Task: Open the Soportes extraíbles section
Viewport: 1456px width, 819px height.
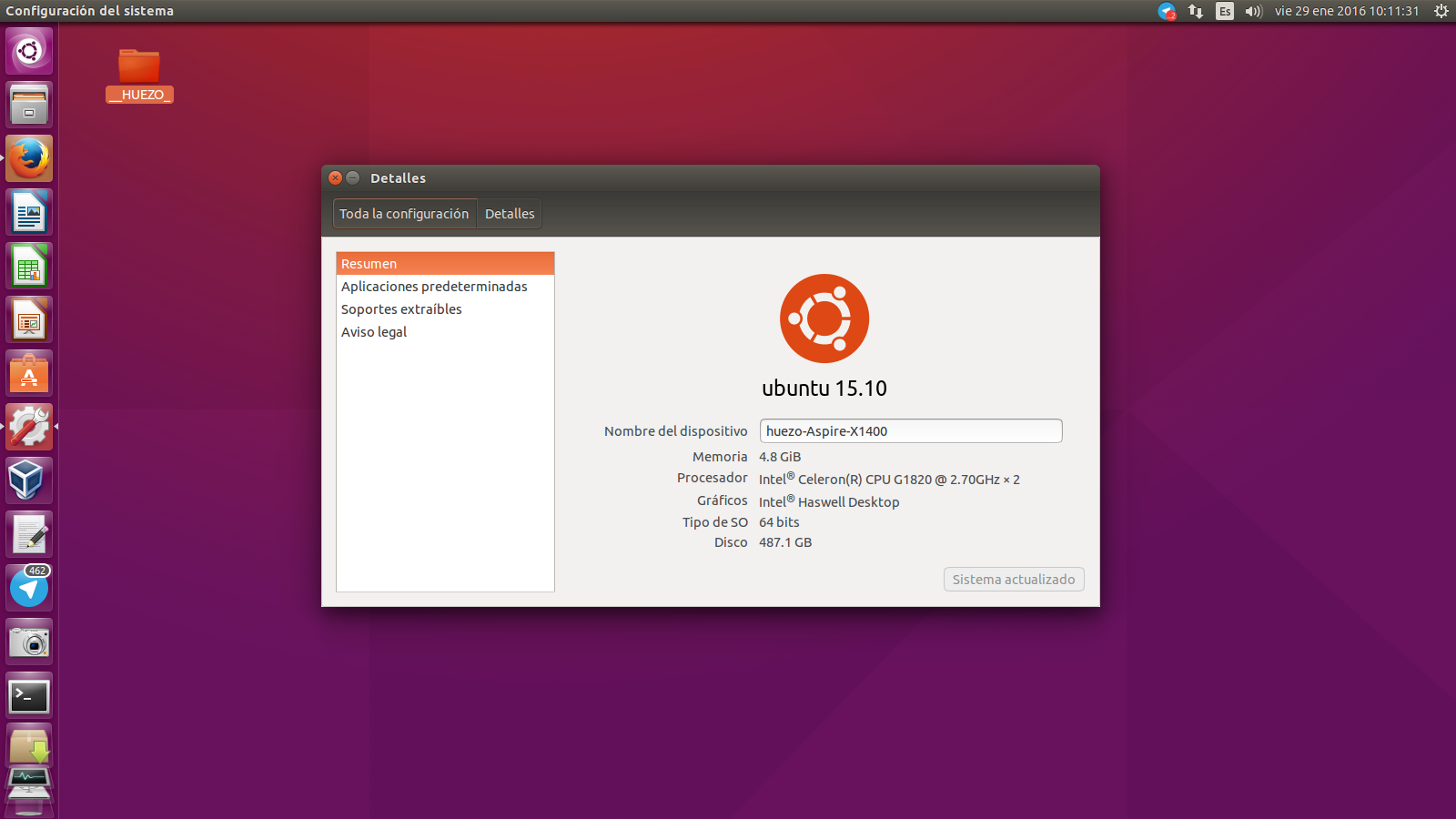Action: [x=445, y=309]
